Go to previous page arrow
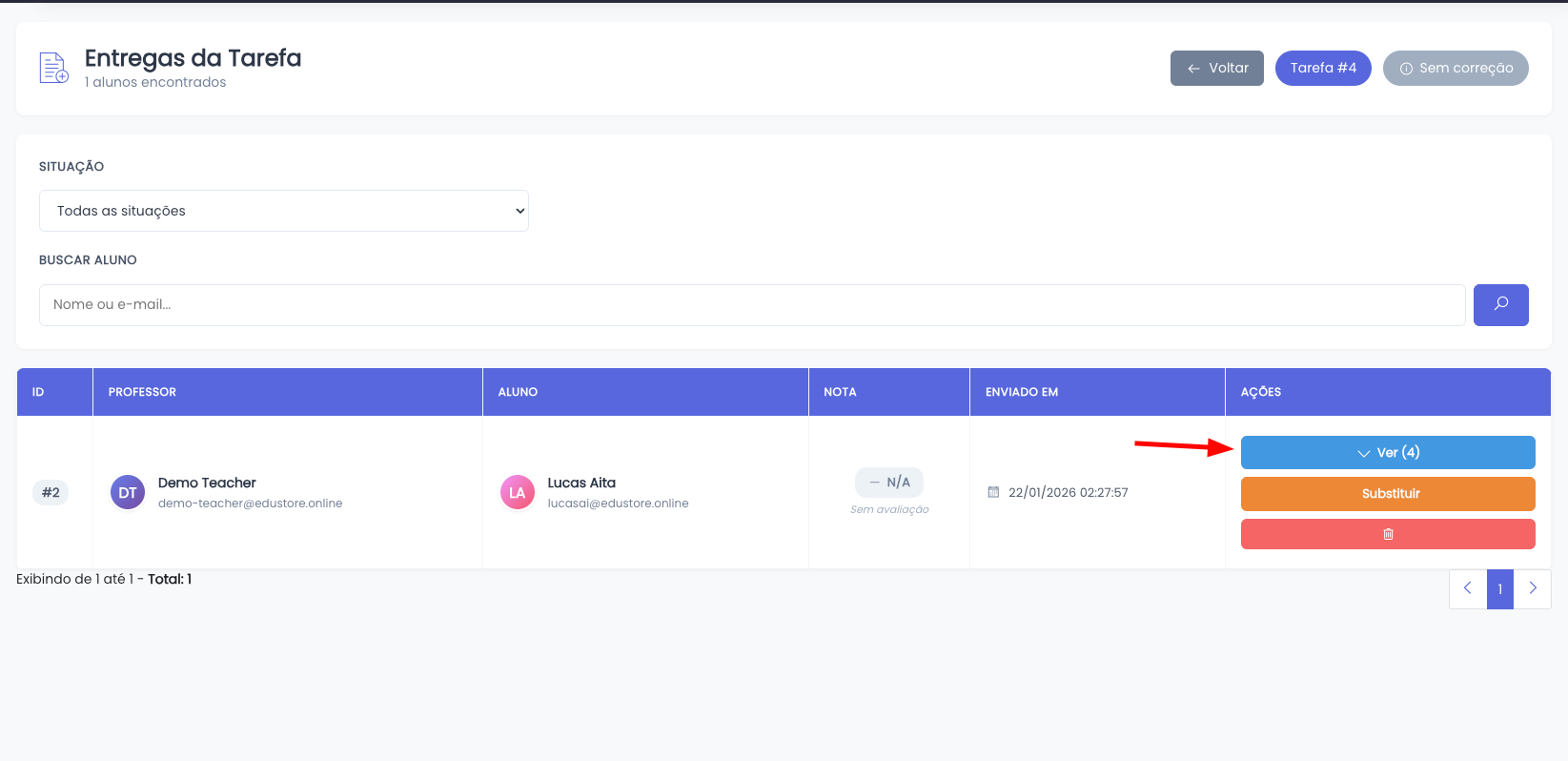Image resolution: width=1568 pixels, height=761 pixels. (x=1467, y=588)
